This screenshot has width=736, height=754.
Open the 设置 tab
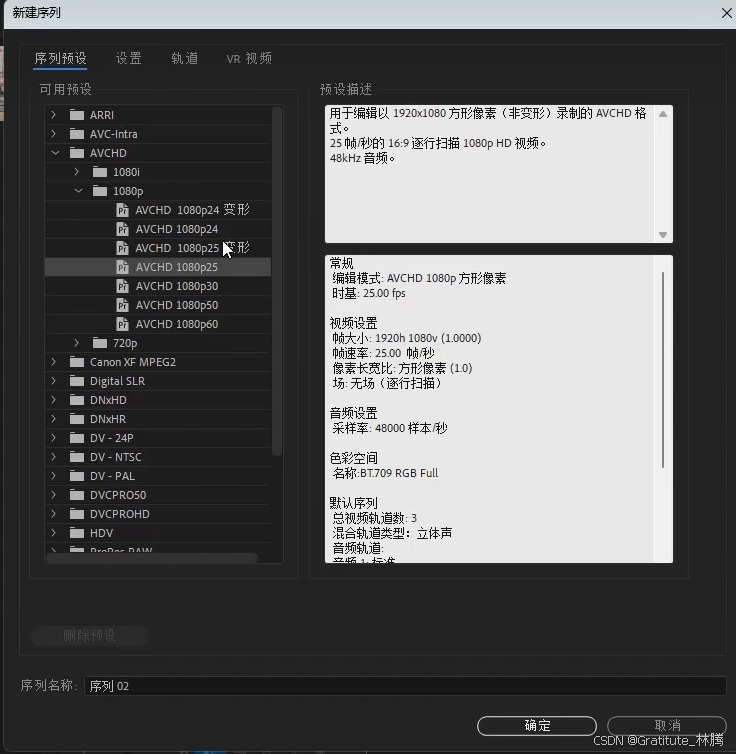pyautogui.click(x=128, y=59)
